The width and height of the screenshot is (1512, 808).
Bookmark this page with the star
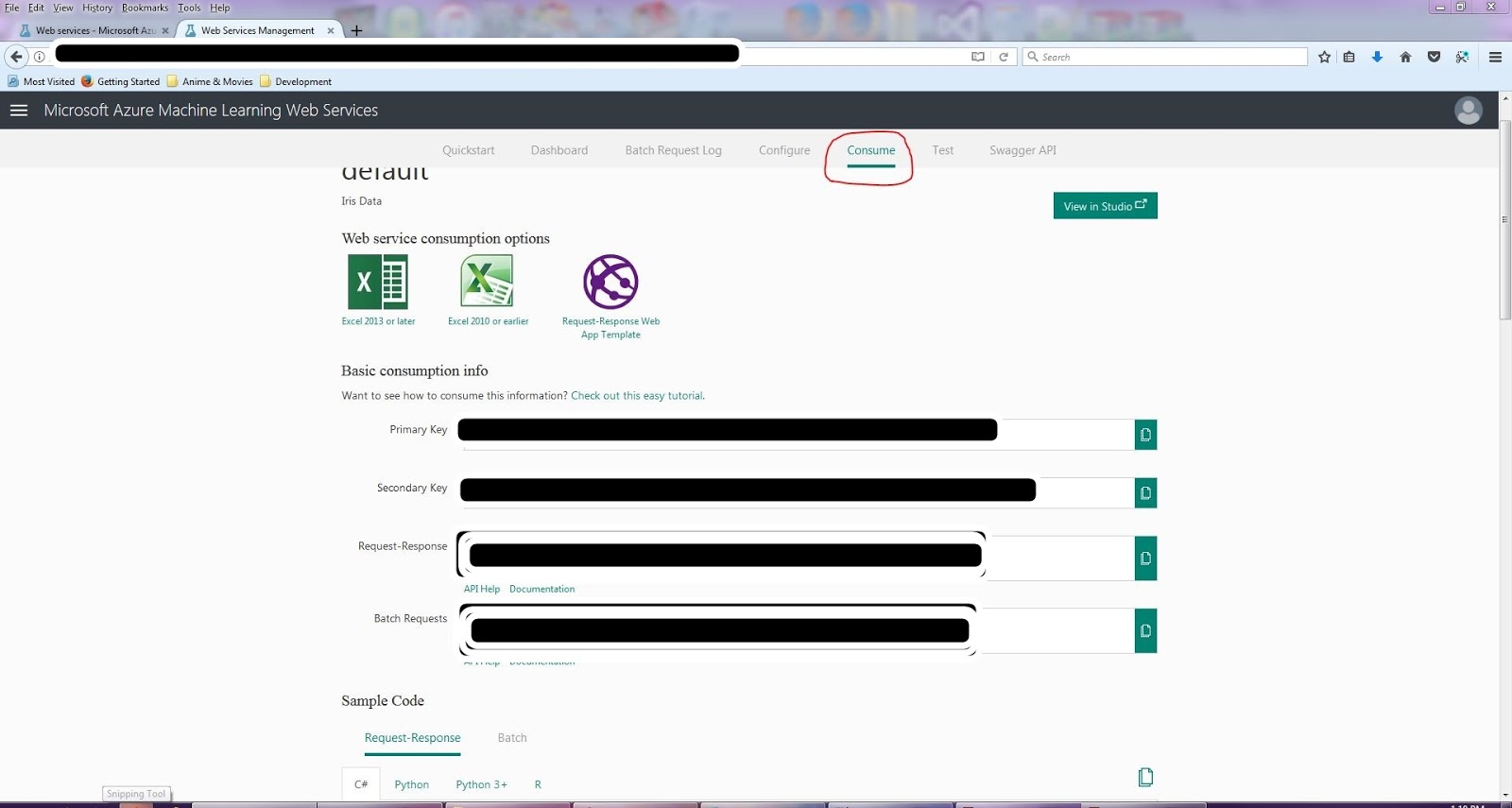[1324, 57]
